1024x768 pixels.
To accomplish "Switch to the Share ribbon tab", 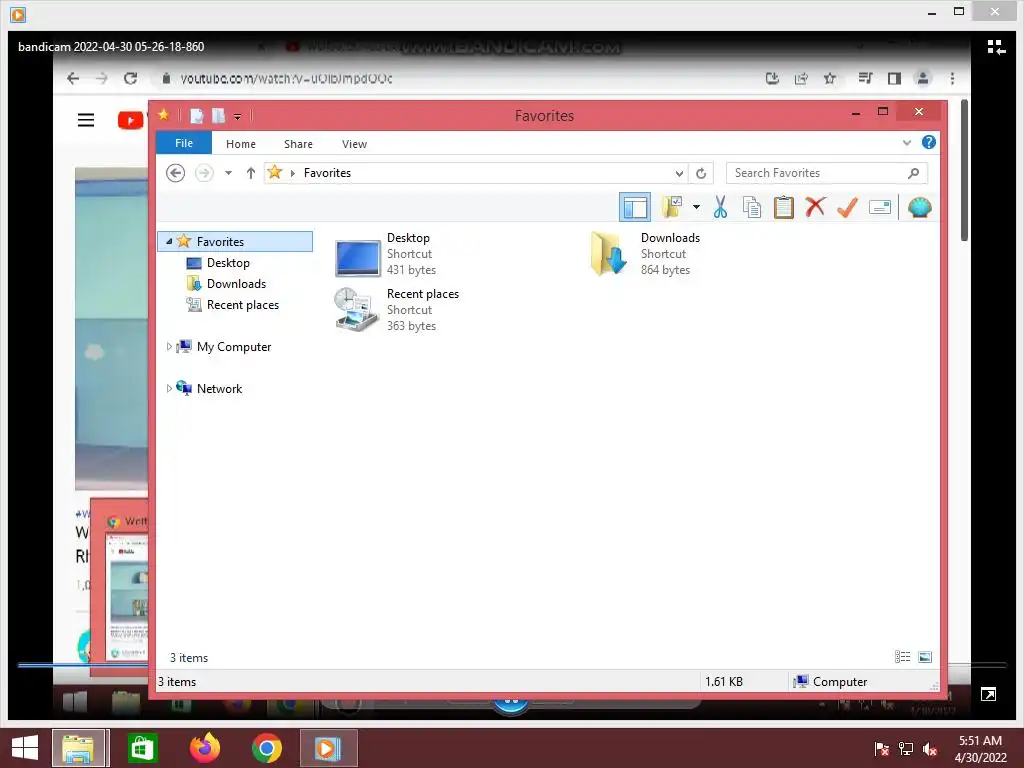I will (x=298, y=144).
